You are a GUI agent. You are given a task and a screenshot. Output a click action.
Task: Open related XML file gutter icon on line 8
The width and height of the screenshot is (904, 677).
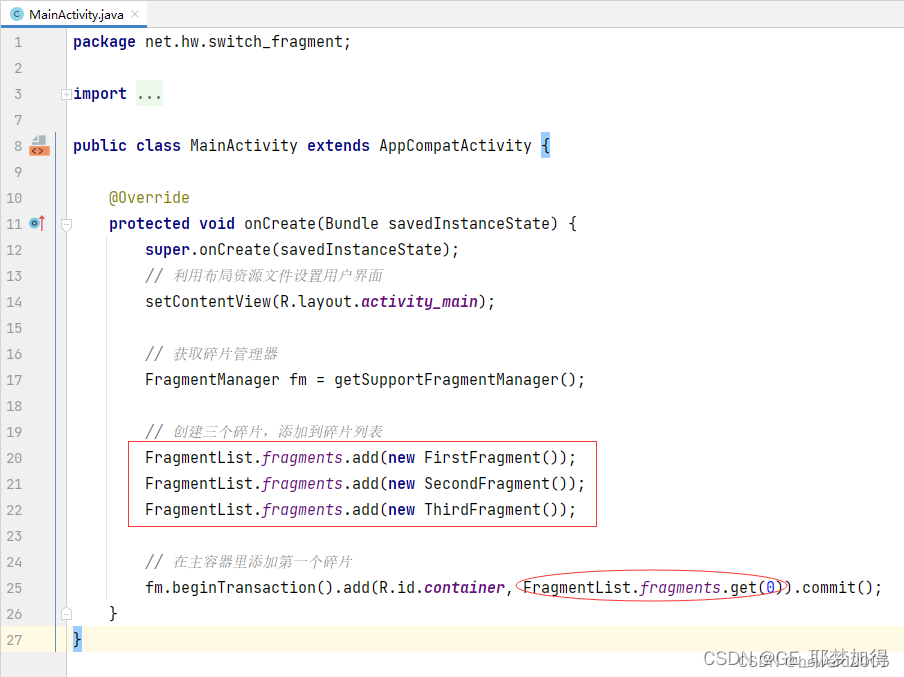(x=39, y=145)
